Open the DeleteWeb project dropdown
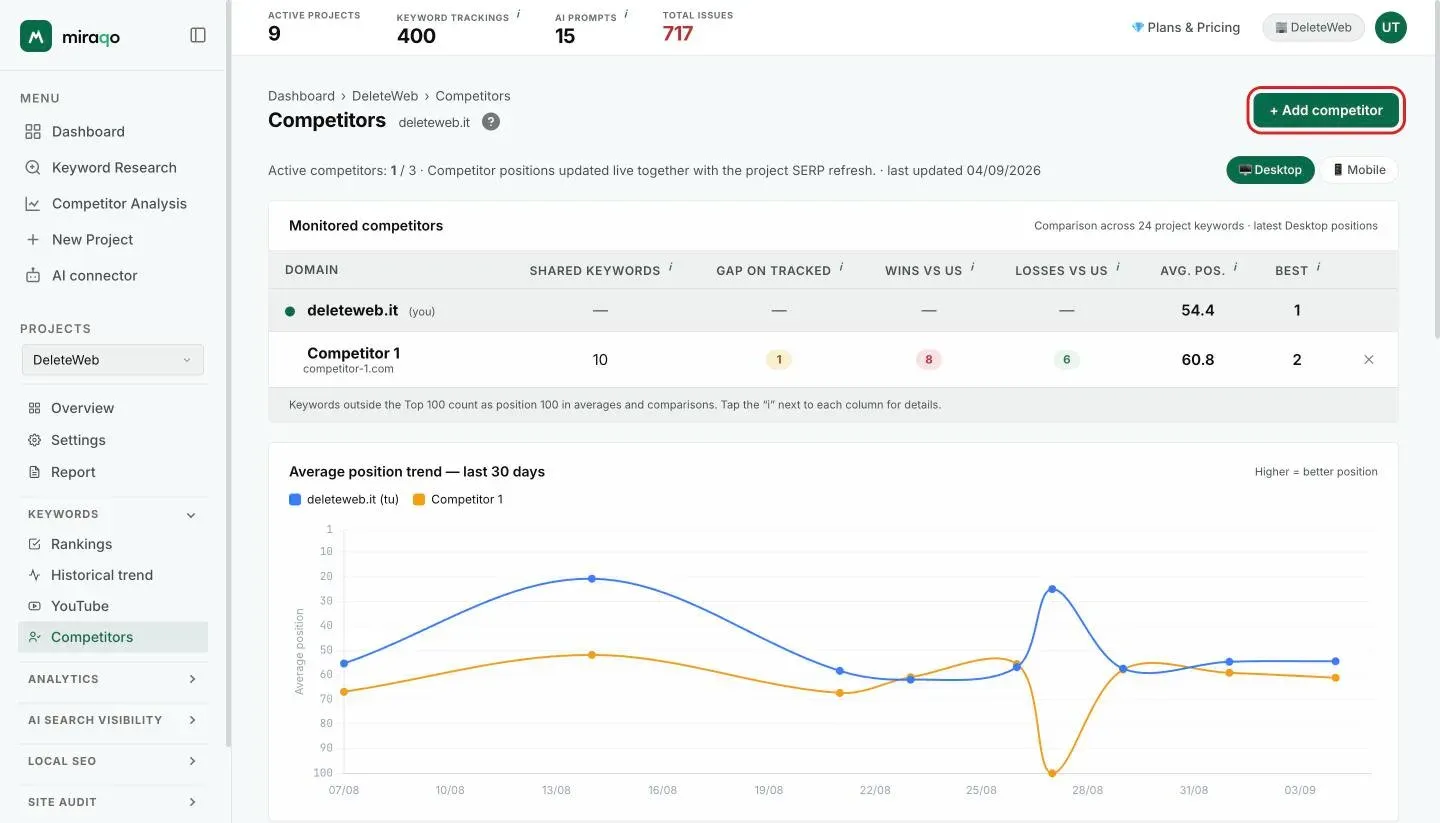1440x823 pixels. pos(113,360)
